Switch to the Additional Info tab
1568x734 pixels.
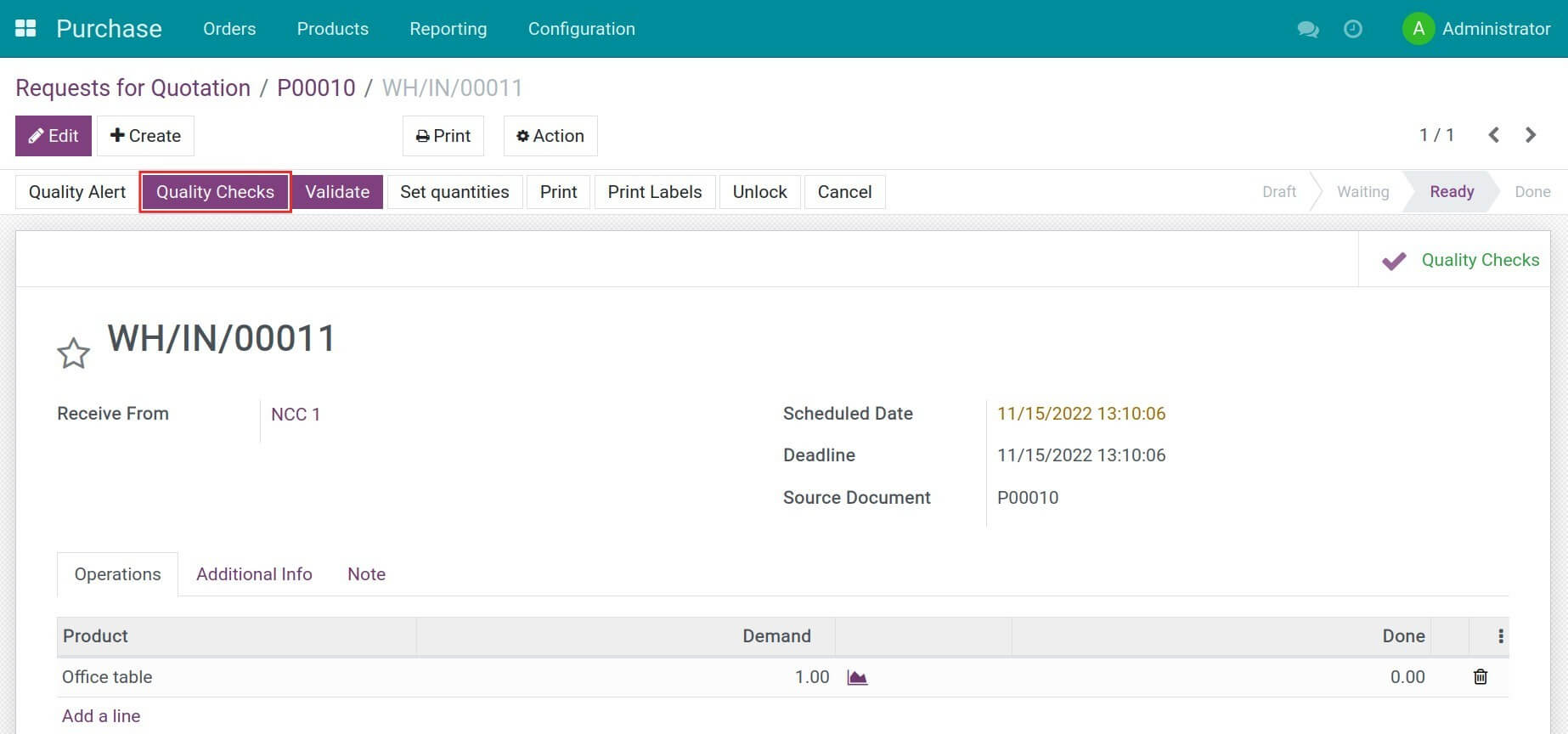(x=254, y=574)
